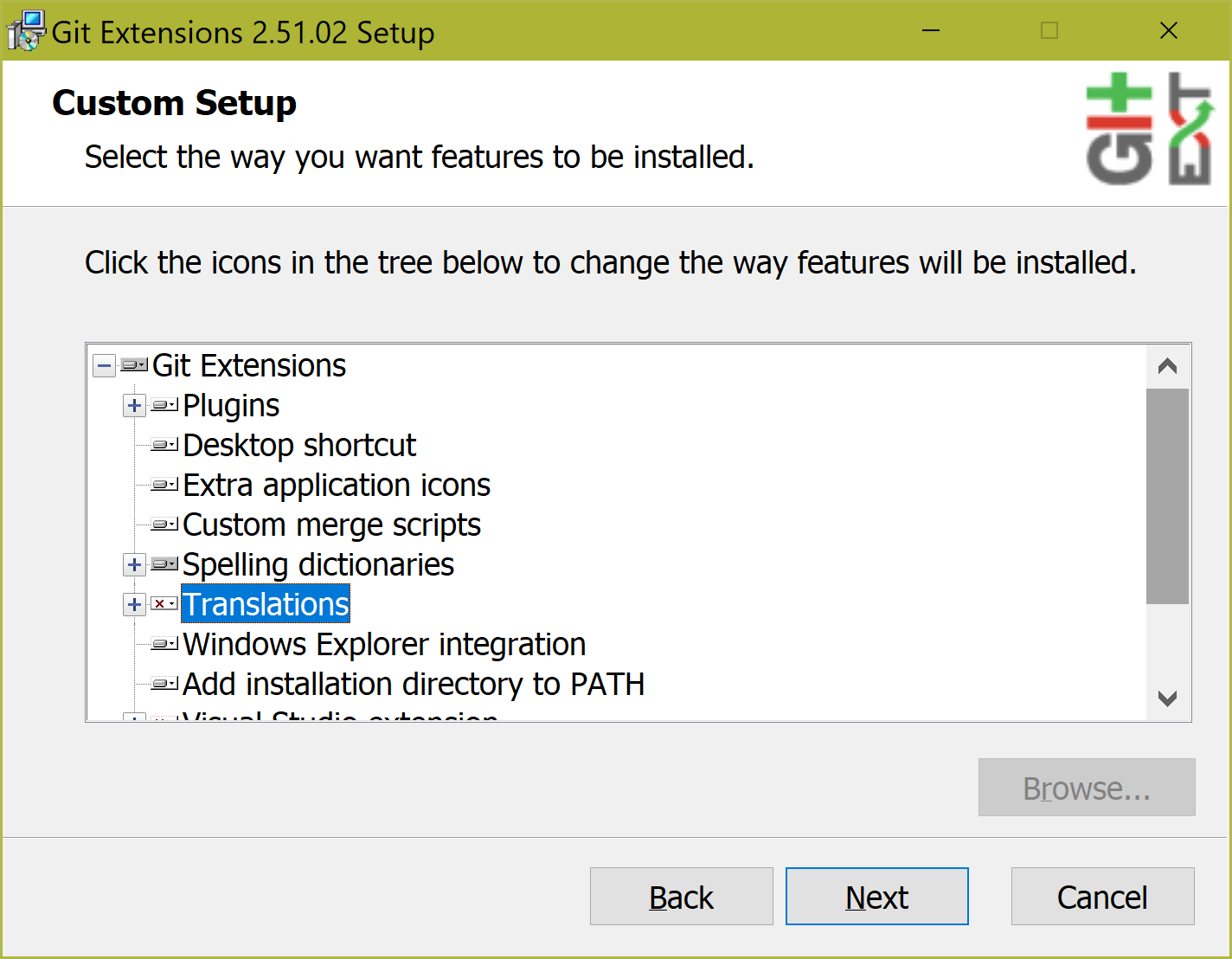Viewport: 1232px width, 959px height.
Task: Open the install state icon for Custom merge scripts
Action: point(164,524)
